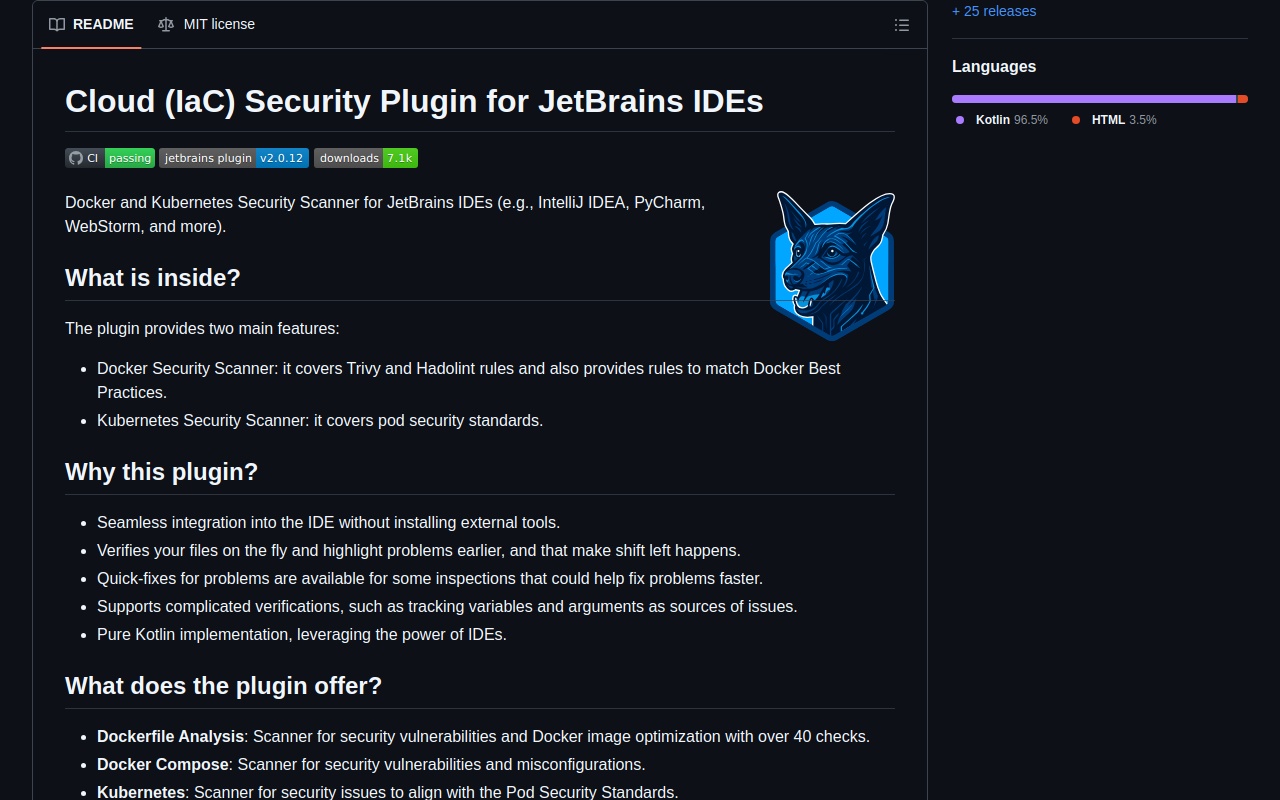Click the downloads 7.1k badge

point(365,158)
